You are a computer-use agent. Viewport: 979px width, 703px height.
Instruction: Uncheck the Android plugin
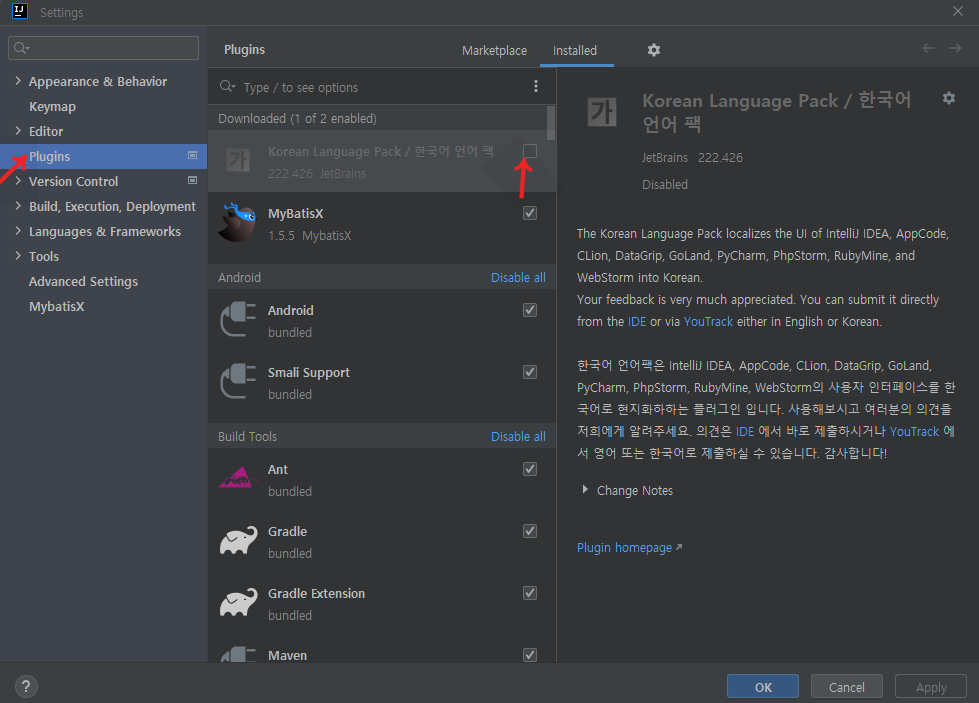529,310
